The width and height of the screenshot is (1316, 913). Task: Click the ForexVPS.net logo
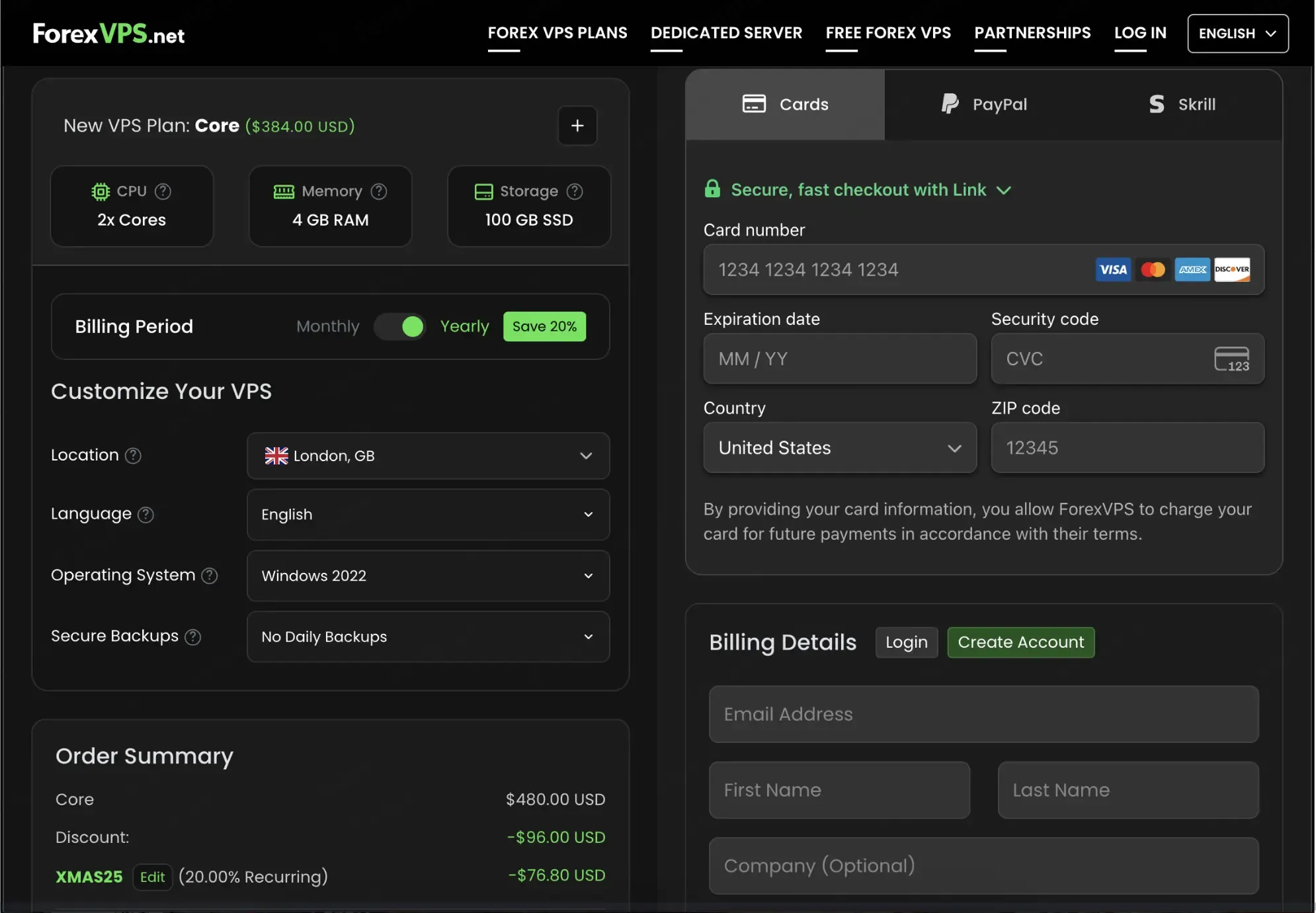[108, 33]
